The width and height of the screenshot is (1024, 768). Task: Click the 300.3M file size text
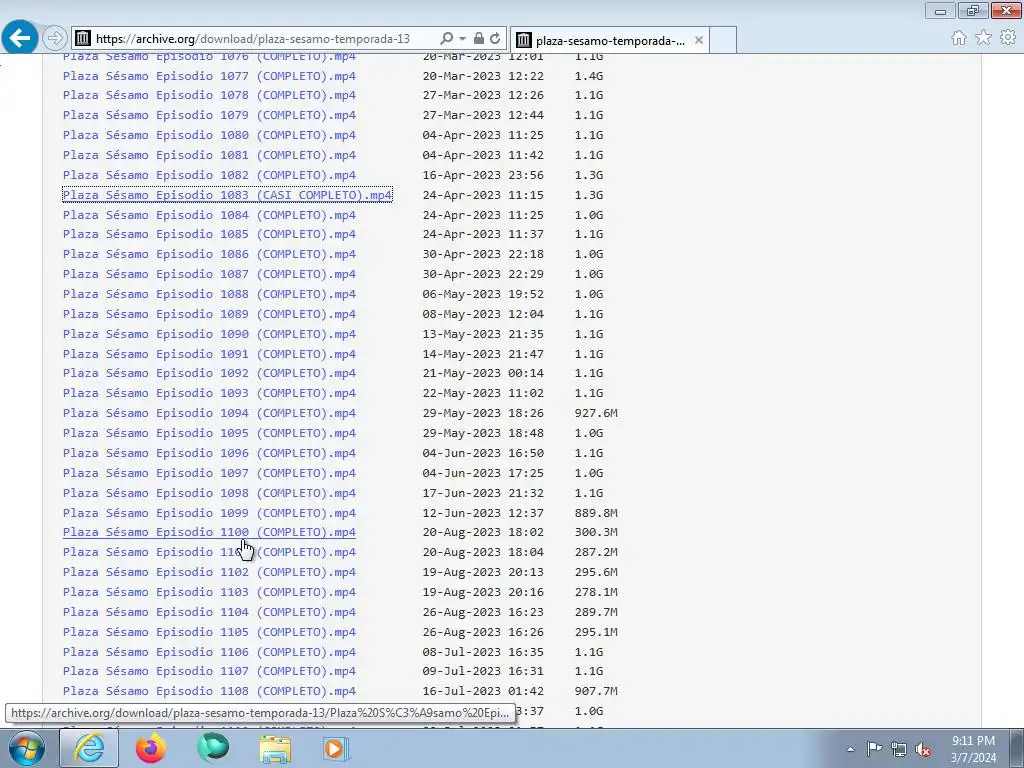point(596,532)
